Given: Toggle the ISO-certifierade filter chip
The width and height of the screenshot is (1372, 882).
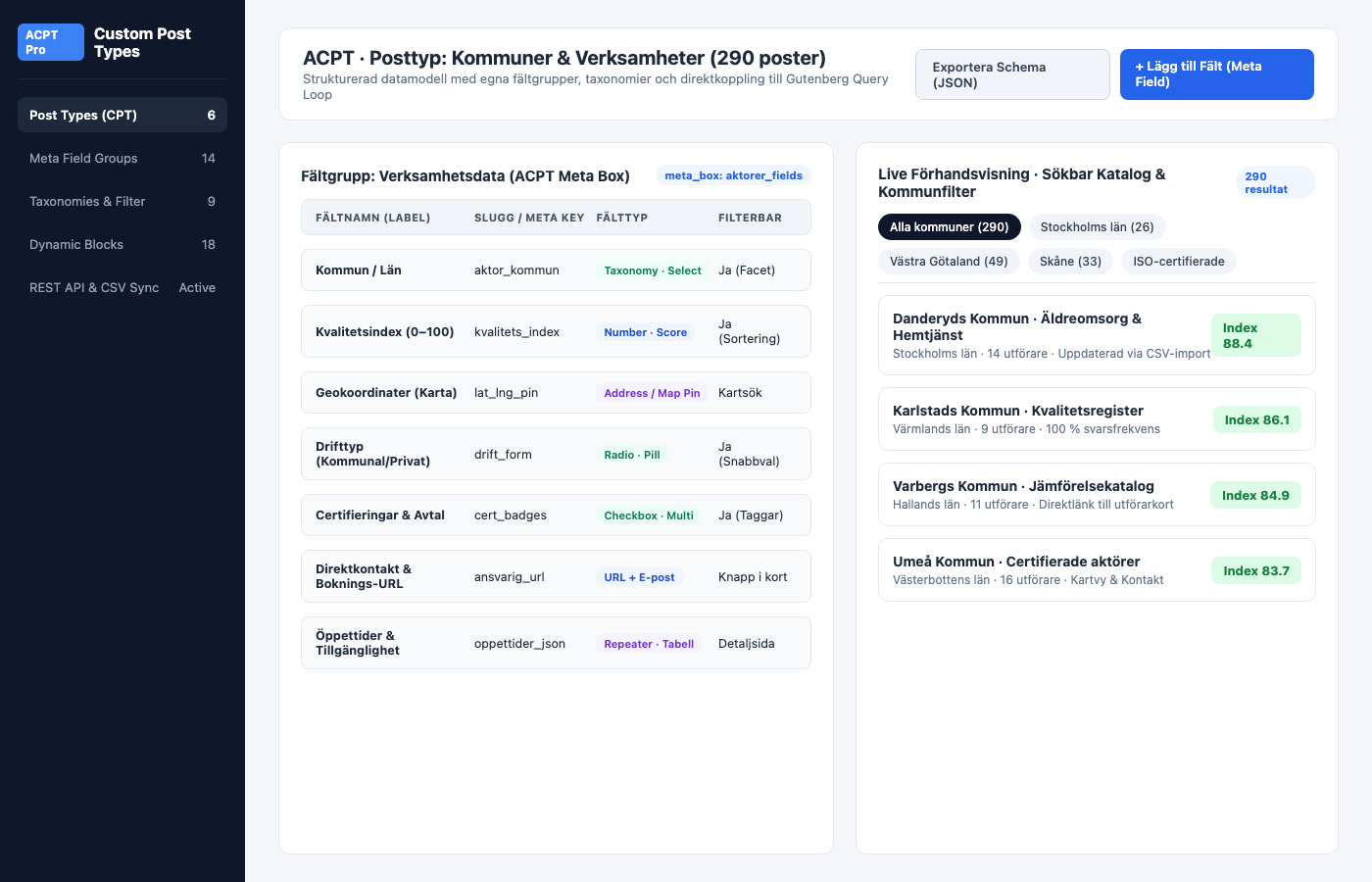Looking at the screenshot, I should point(1179,262).
